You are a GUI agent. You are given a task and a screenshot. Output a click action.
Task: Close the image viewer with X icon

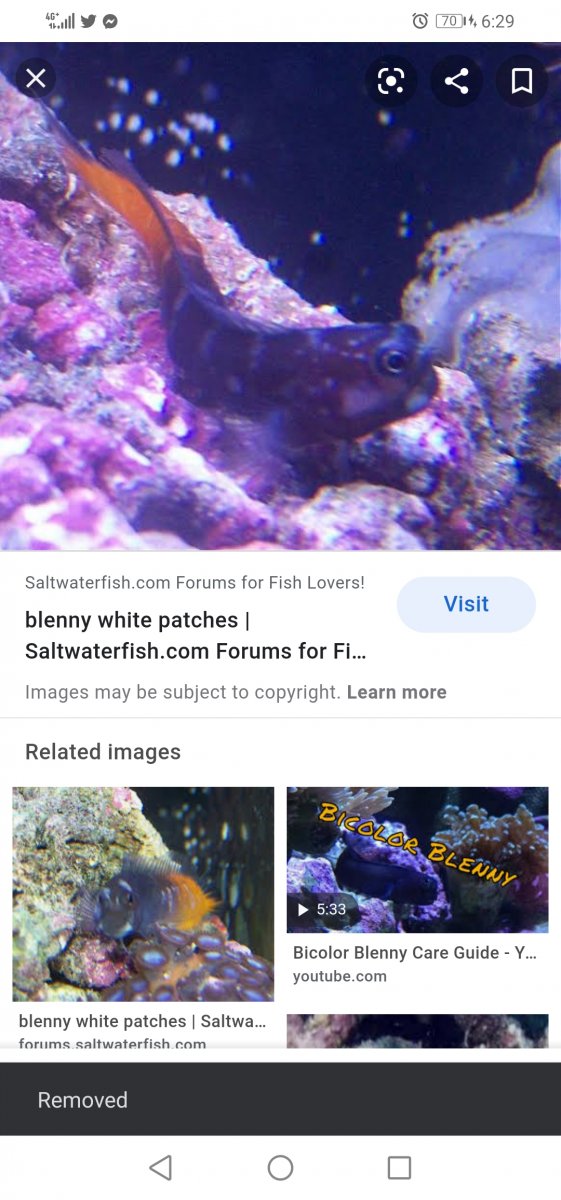(x=36, y=78)
